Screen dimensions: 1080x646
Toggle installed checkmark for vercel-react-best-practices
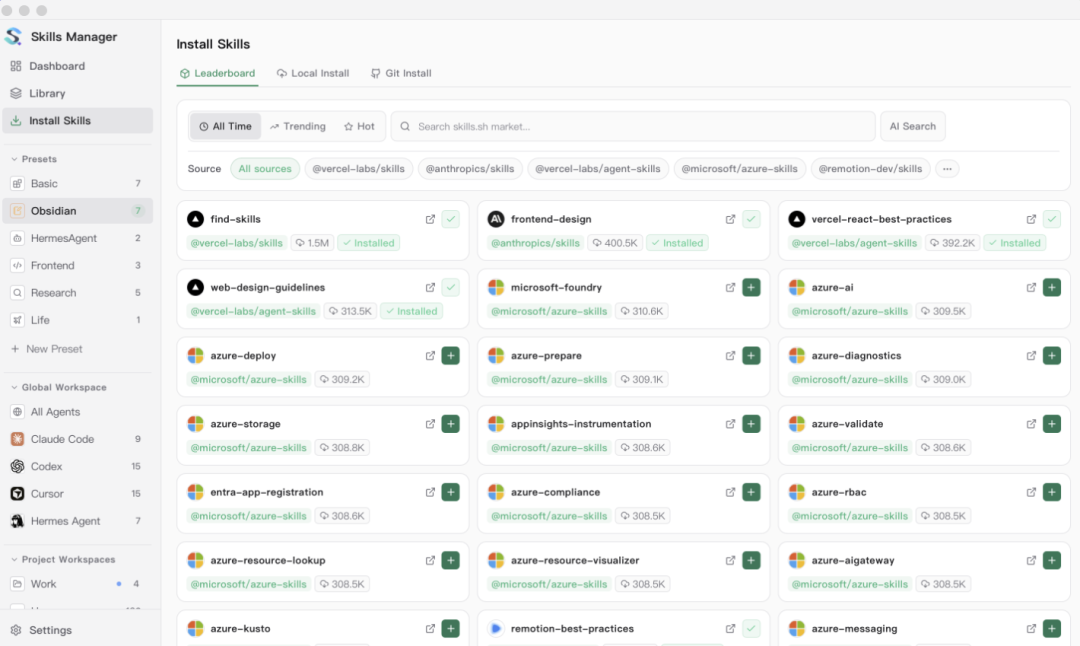point(1051,219)
